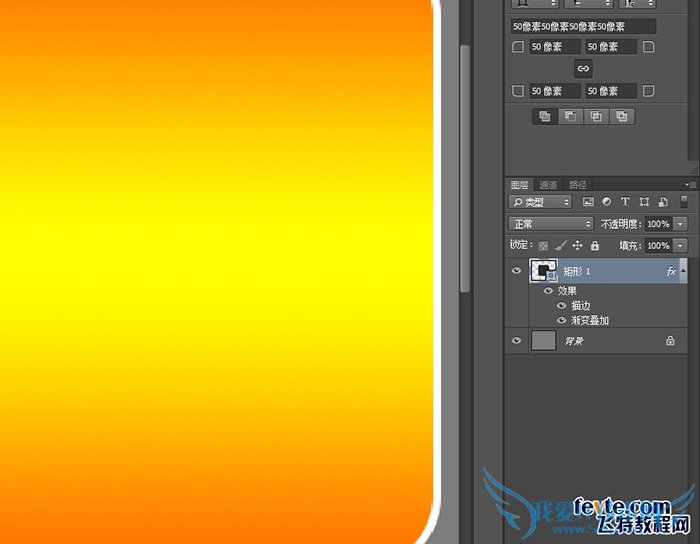Lock transparent pixels in the Layers panel
This screenshot has width=700, height=544.
[543, 245]
